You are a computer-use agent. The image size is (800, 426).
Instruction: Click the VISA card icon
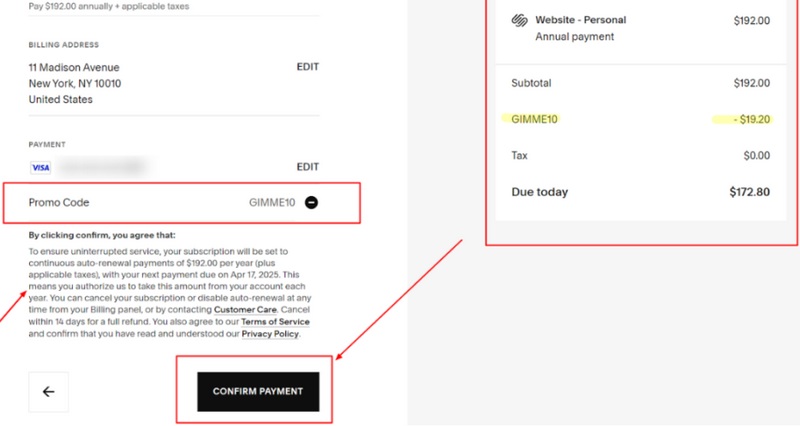tap(40, 167)
